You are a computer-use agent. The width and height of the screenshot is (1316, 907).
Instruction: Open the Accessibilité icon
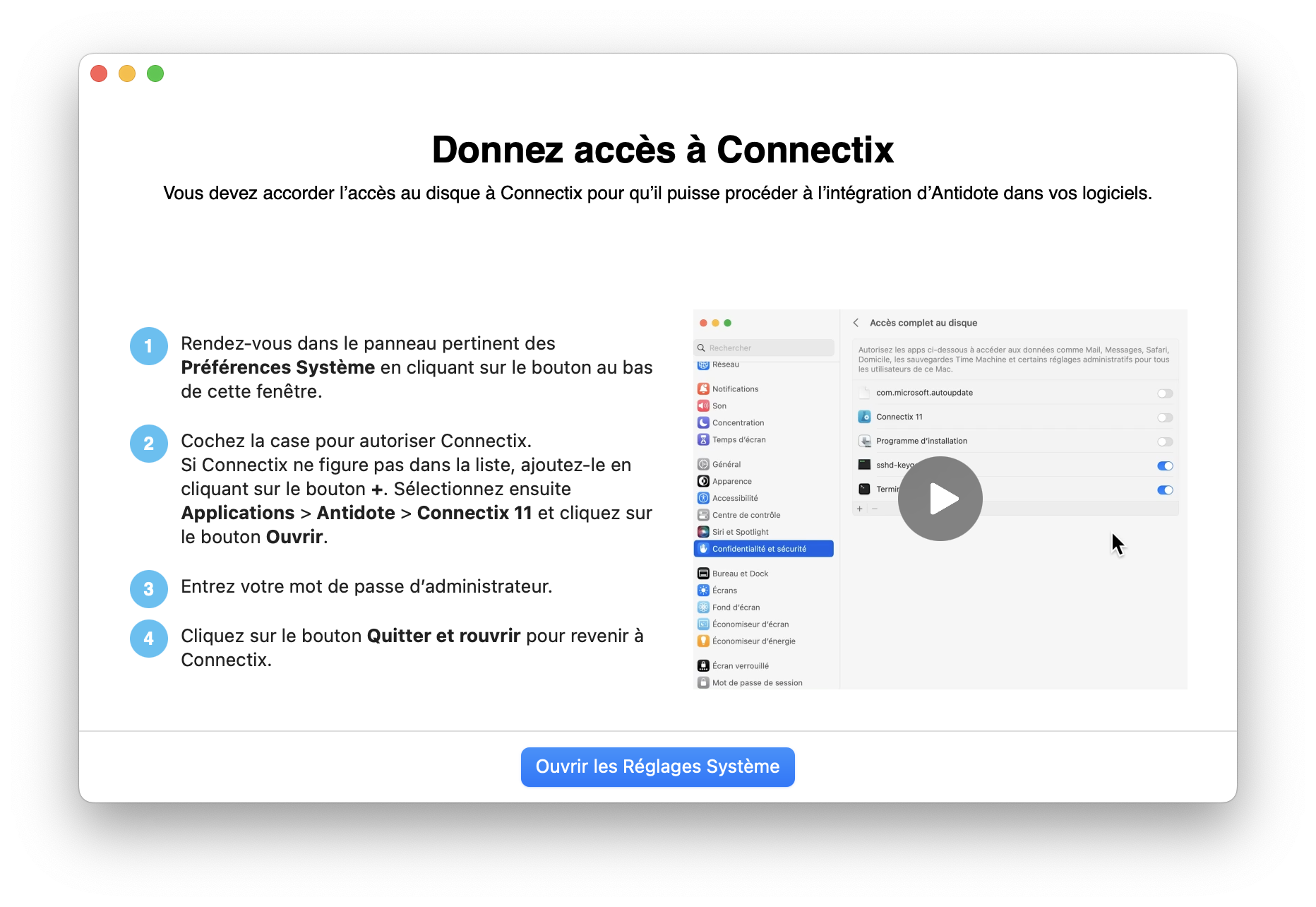point(703,498)
